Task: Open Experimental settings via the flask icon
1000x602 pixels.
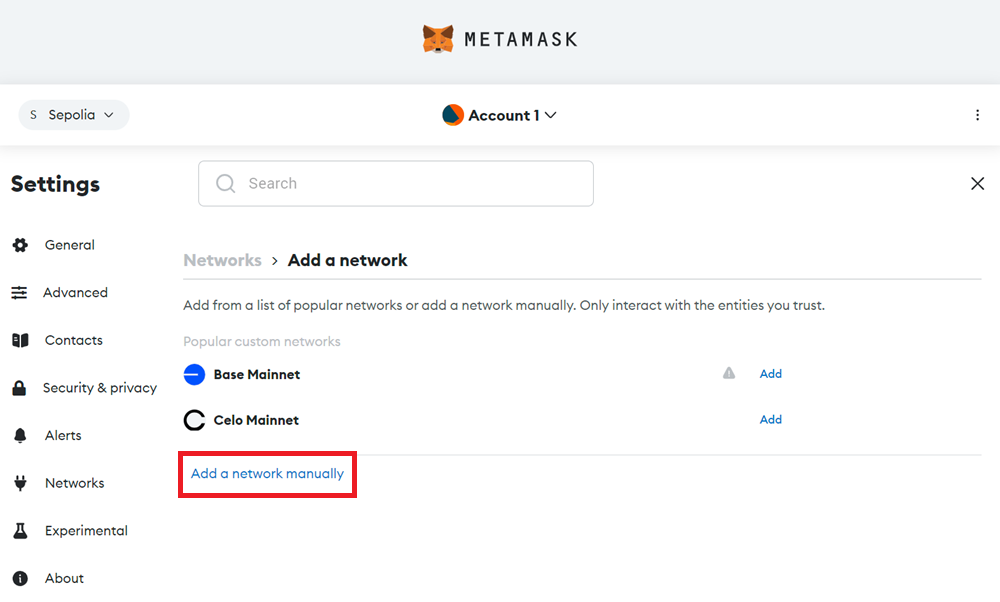Action: (20, 530)
